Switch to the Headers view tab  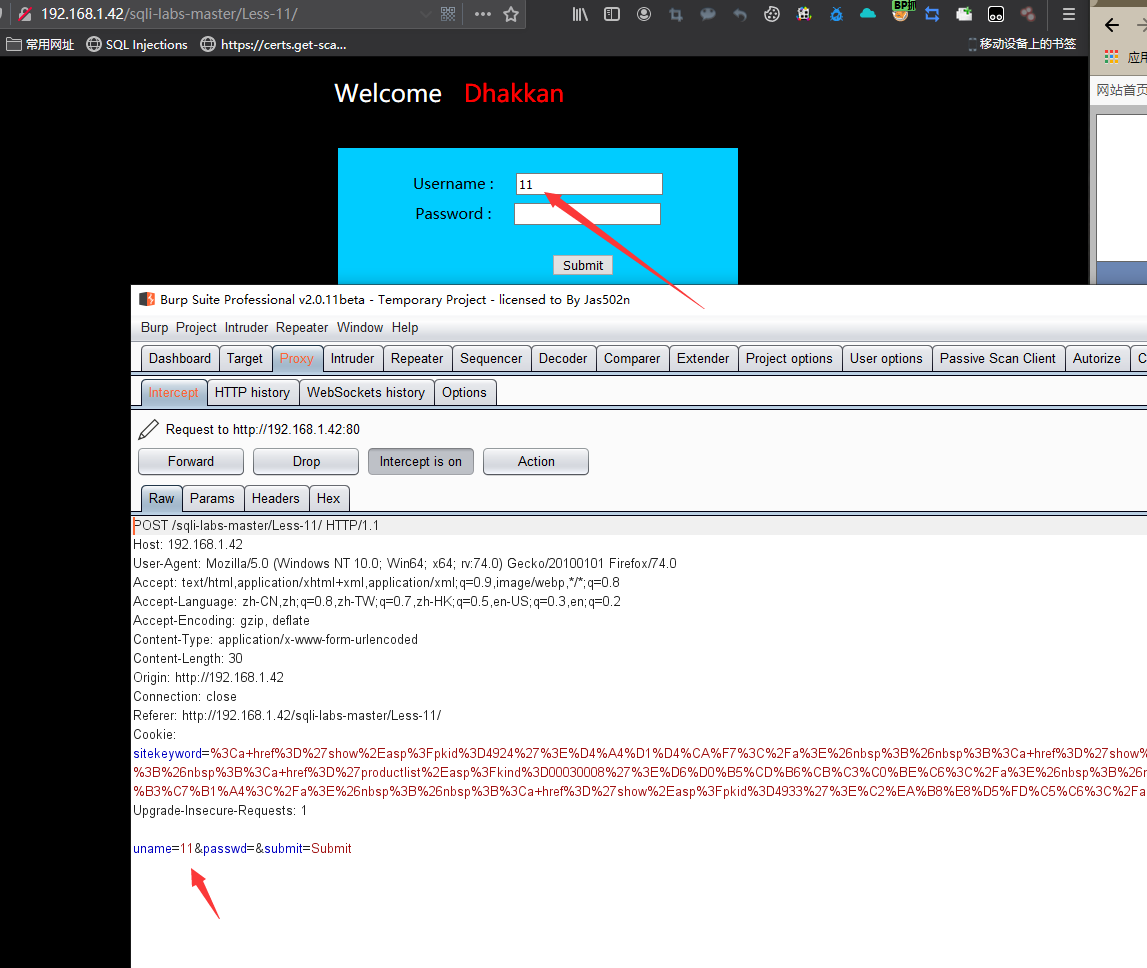point(276,498)
